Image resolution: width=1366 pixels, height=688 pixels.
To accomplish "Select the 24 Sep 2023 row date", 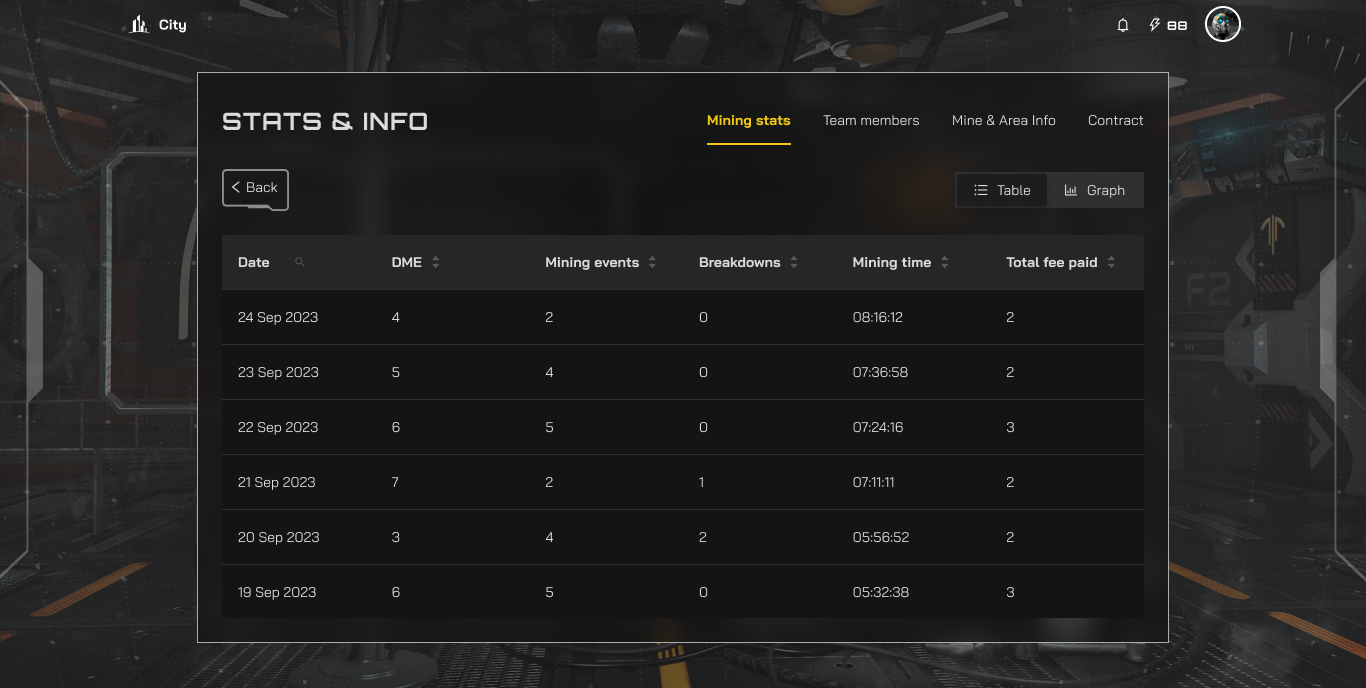I will pyautogui.click(x=278, y=317).
